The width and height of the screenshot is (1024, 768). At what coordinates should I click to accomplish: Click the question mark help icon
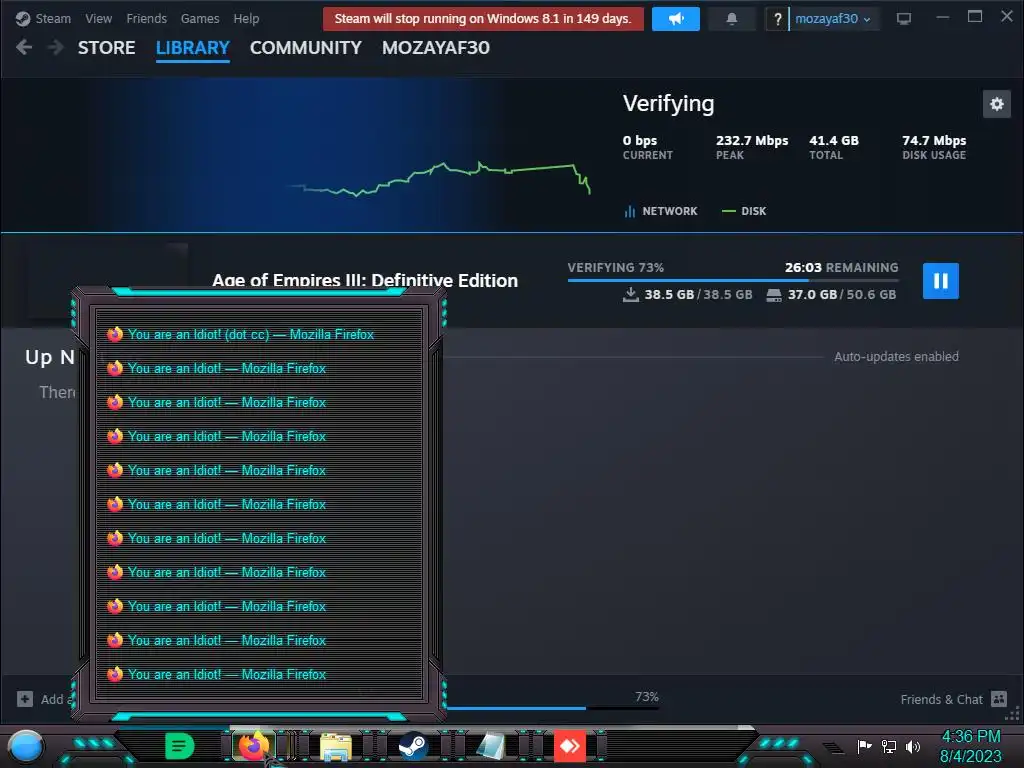click(777, 19)
